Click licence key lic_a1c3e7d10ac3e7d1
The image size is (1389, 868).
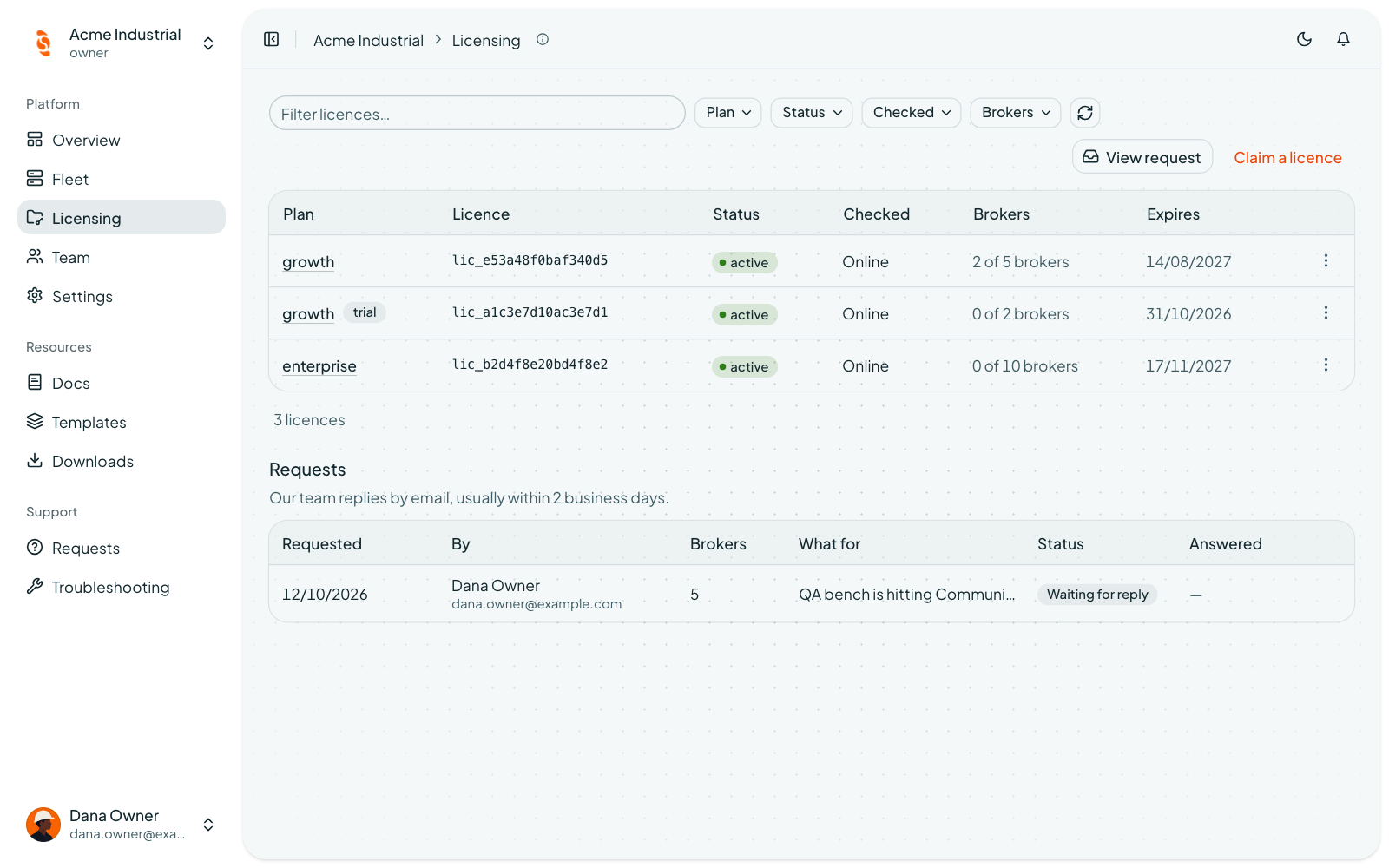(530, 312)
